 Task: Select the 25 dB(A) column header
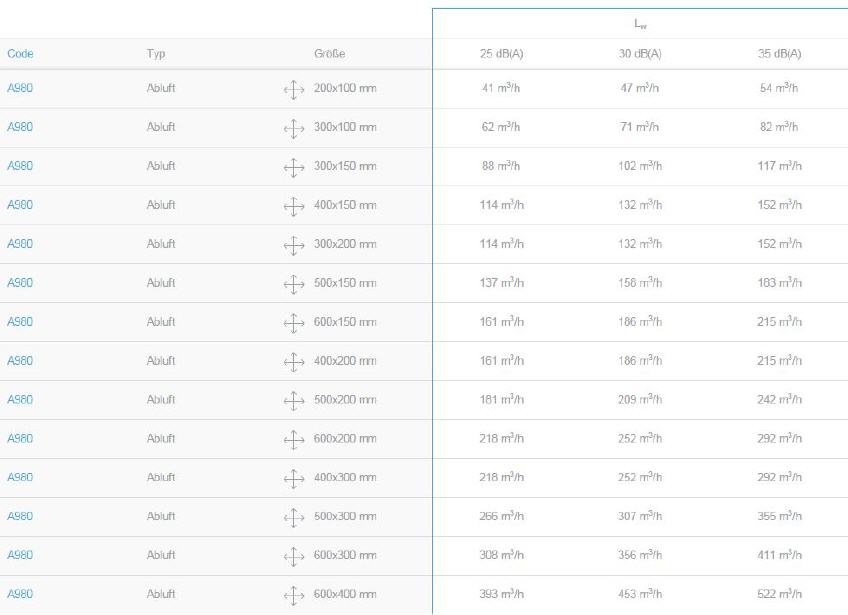point(501,54)
